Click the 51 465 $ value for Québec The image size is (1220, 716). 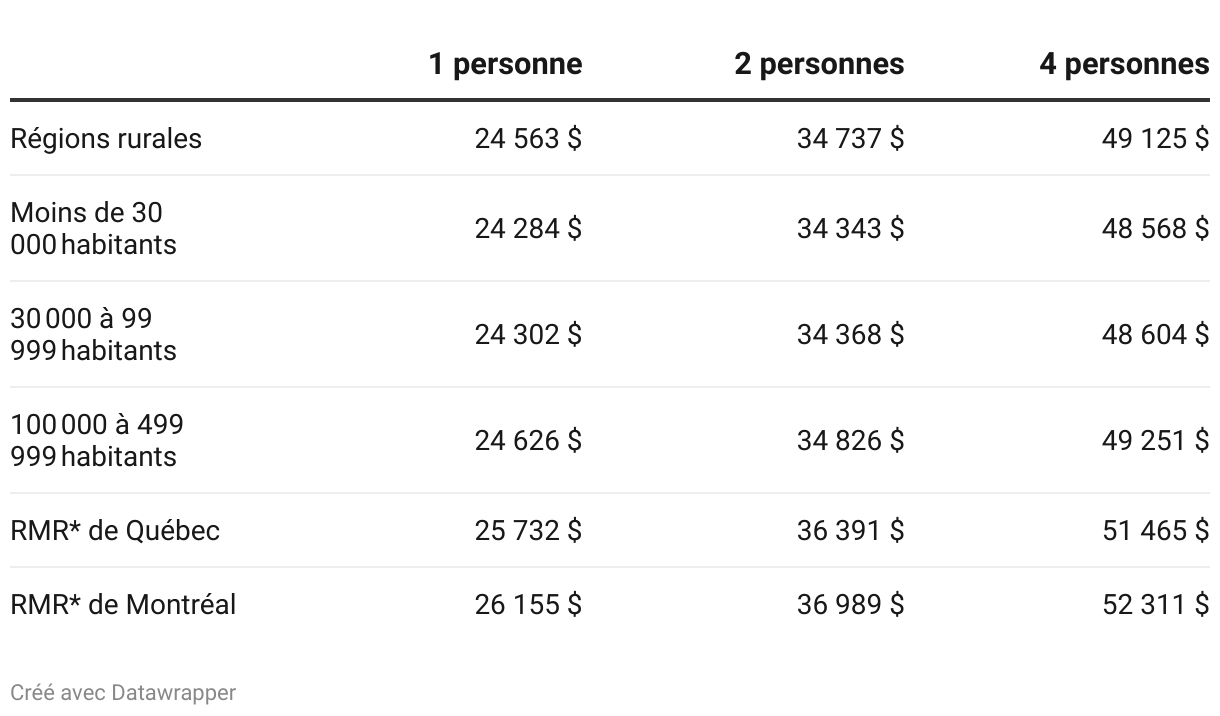coord(1155,531)
